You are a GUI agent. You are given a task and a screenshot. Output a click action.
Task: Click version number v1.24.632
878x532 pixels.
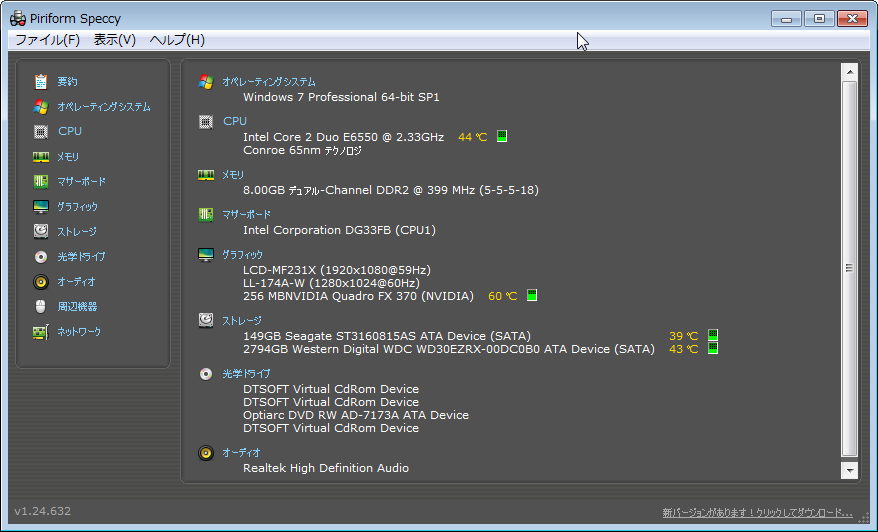43,511
